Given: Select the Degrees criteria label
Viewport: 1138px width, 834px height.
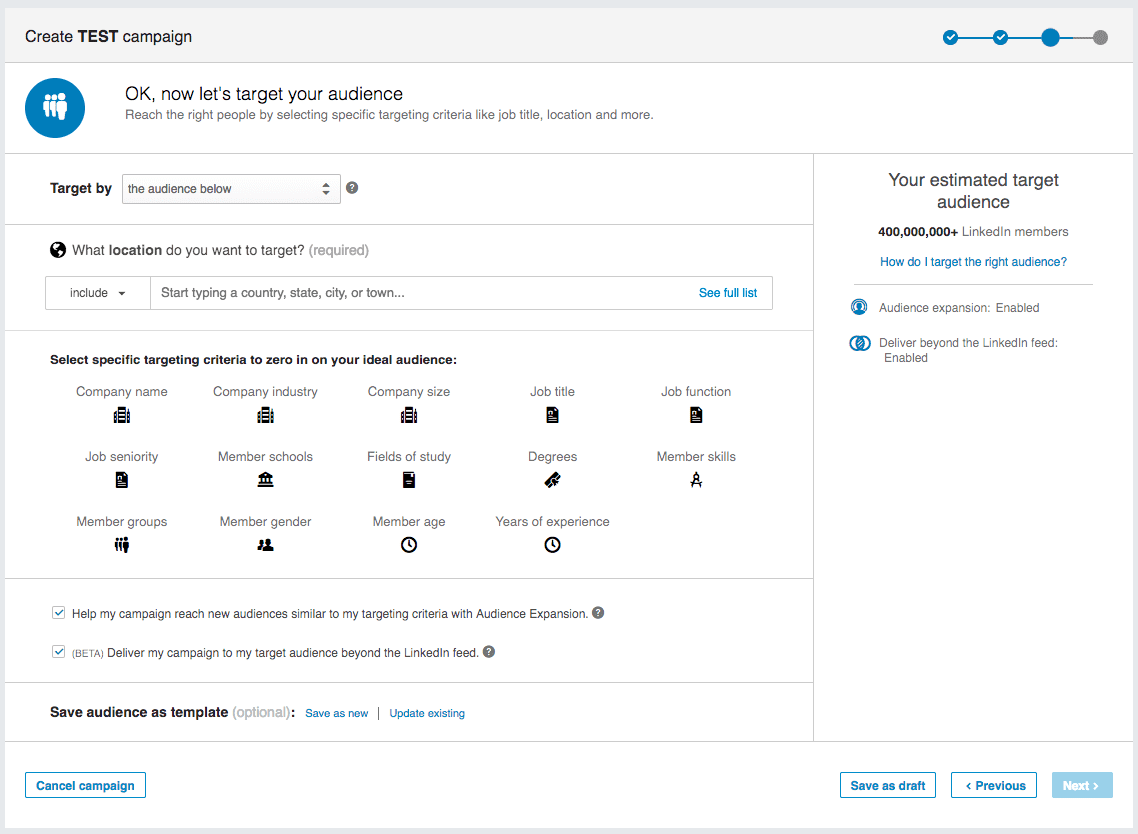Looking at the screenshot, I should [x=552, y=457].
